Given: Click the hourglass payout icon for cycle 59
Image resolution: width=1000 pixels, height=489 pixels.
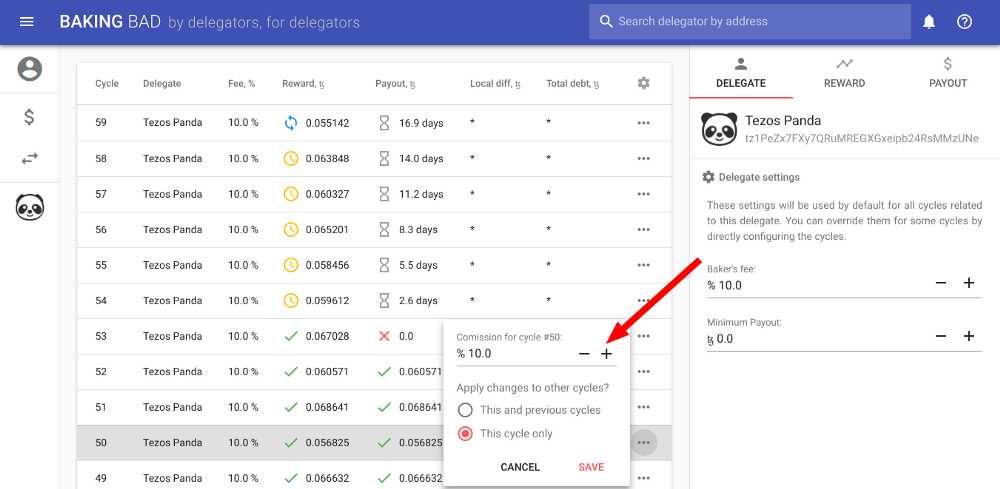Looking at the screenshot, I should (384, 123).
